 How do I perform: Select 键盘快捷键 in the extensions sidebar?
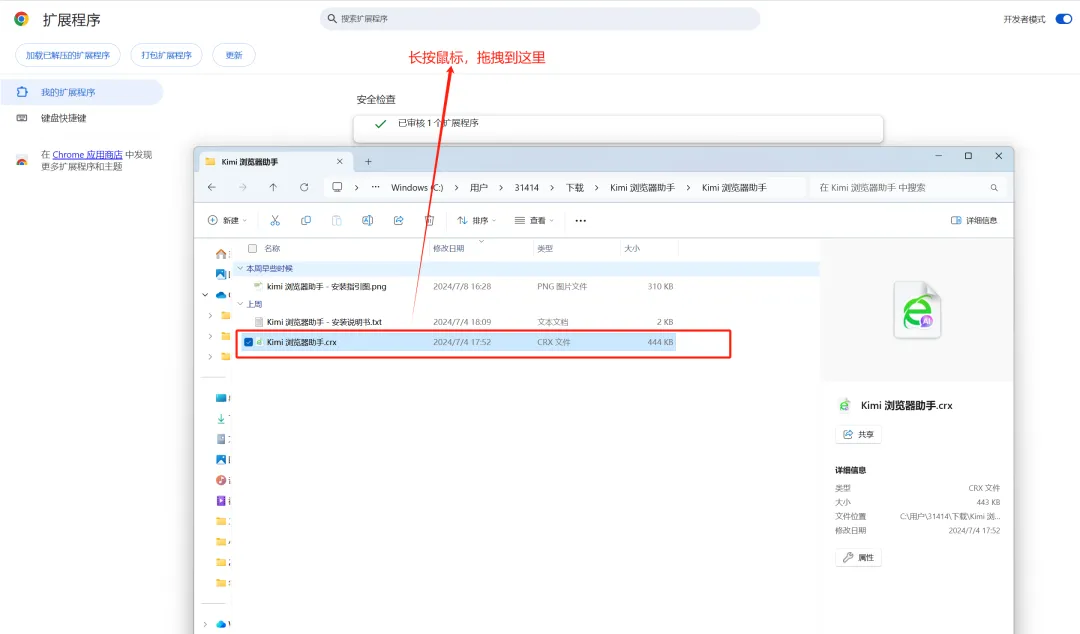63,118
